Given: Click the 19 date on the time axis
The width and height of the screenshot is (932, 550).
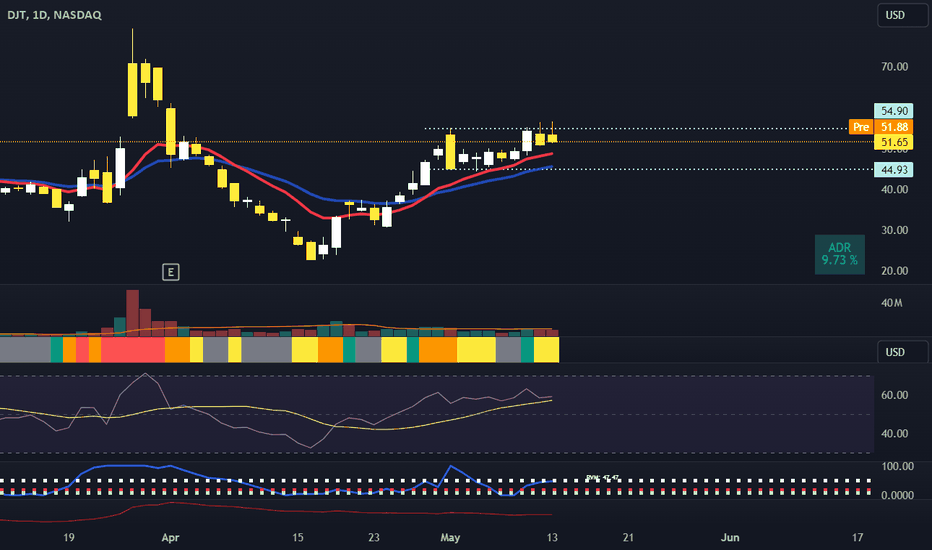Looking at the screenshot, I should pyautogui.click(x=69, y=538).
